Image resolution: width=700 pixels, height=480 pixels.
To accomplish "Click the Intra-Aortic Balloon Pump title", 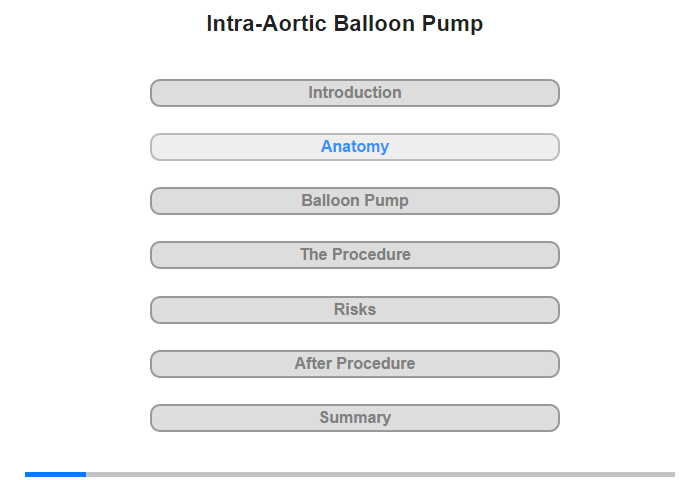I will [345, 24].
